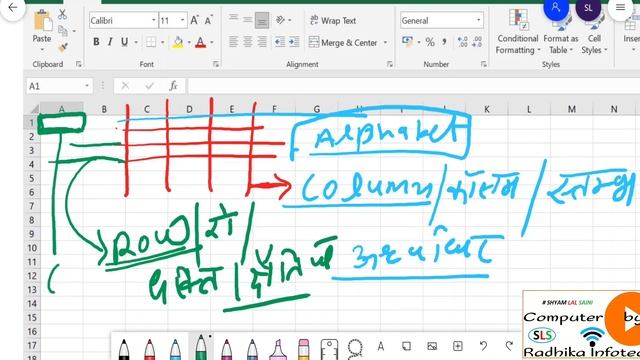This screenshot has width=640, height=360.
Task: Open Number dialog launcher
Action: 484,64
